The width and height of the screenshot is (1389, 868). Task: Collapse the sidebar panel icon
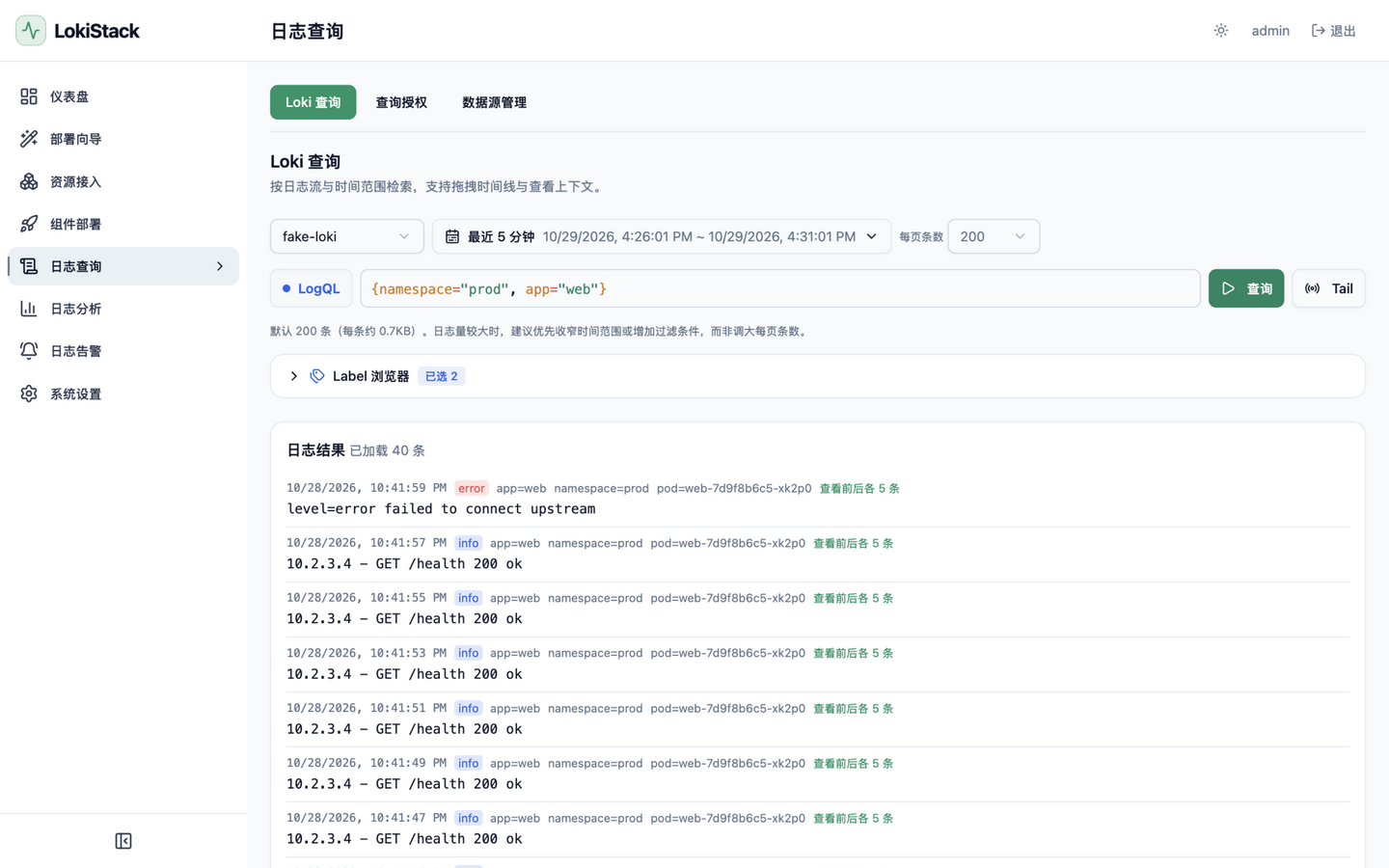click(x=123, y=841)
